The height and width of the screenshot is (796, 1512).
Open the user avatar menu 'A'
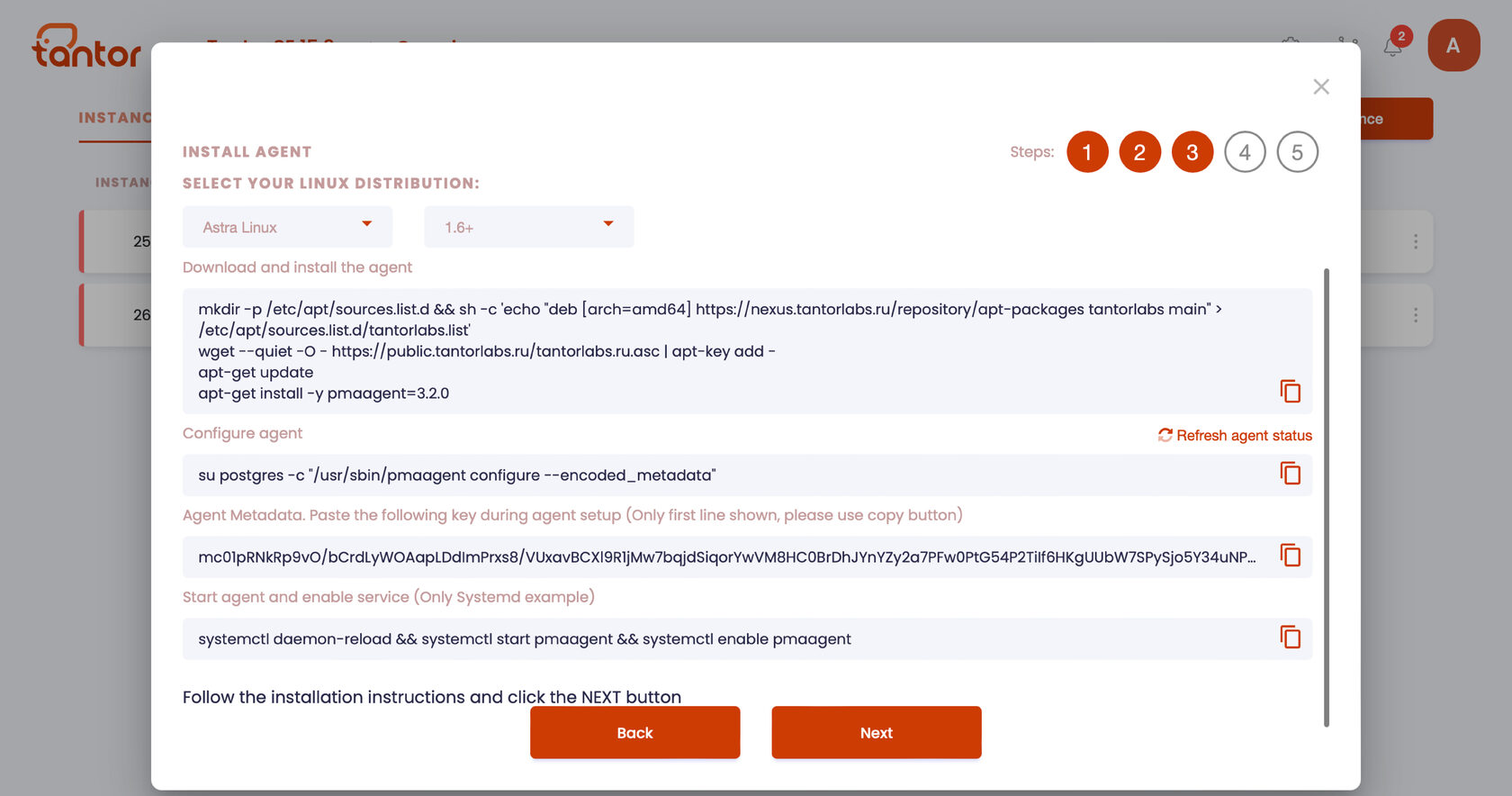pos(1453,45)
